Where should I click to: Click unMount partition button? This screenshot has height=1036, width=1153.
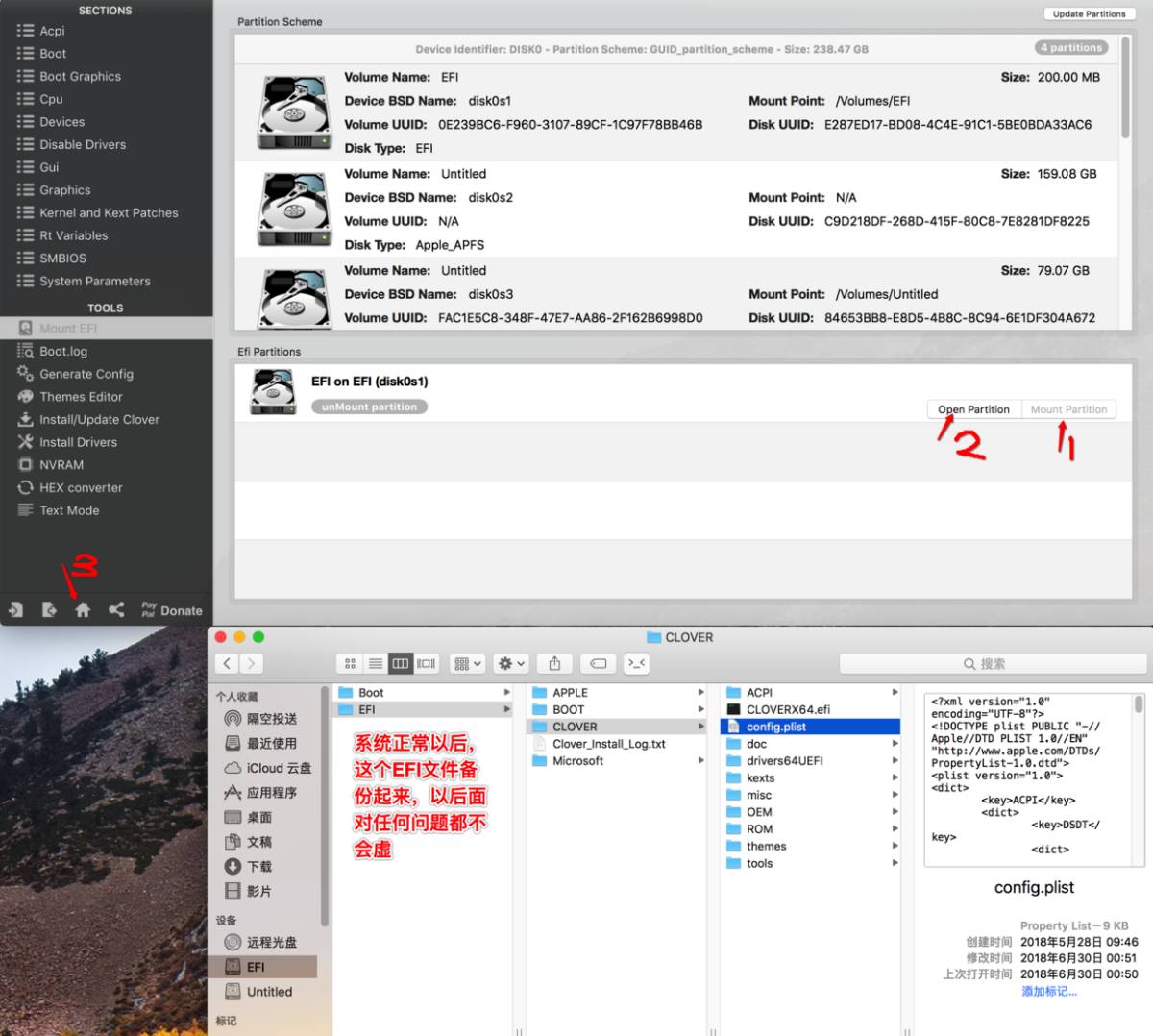coord(369,407)
